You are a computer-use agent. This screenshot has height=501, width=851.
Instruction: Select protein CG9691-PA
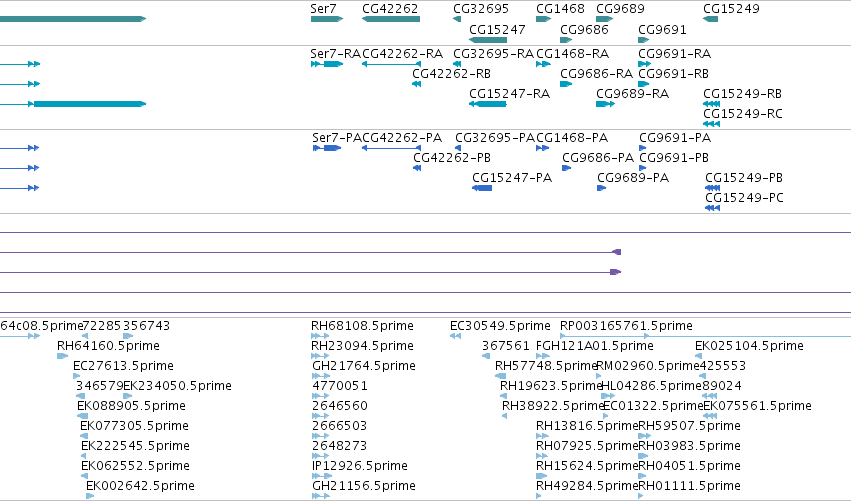coord(675,138)
